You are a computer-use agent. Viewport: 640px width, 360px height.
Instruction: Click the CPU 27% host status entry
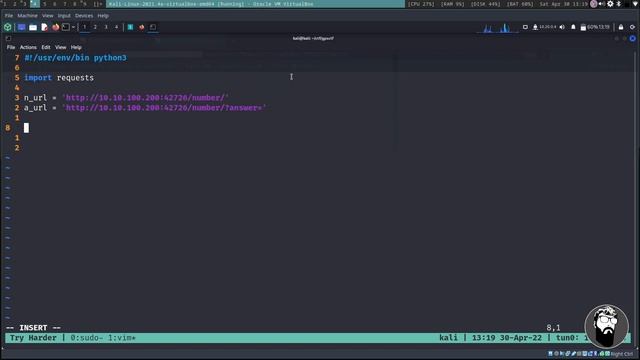pyautogui.click(x=421, y=4)
